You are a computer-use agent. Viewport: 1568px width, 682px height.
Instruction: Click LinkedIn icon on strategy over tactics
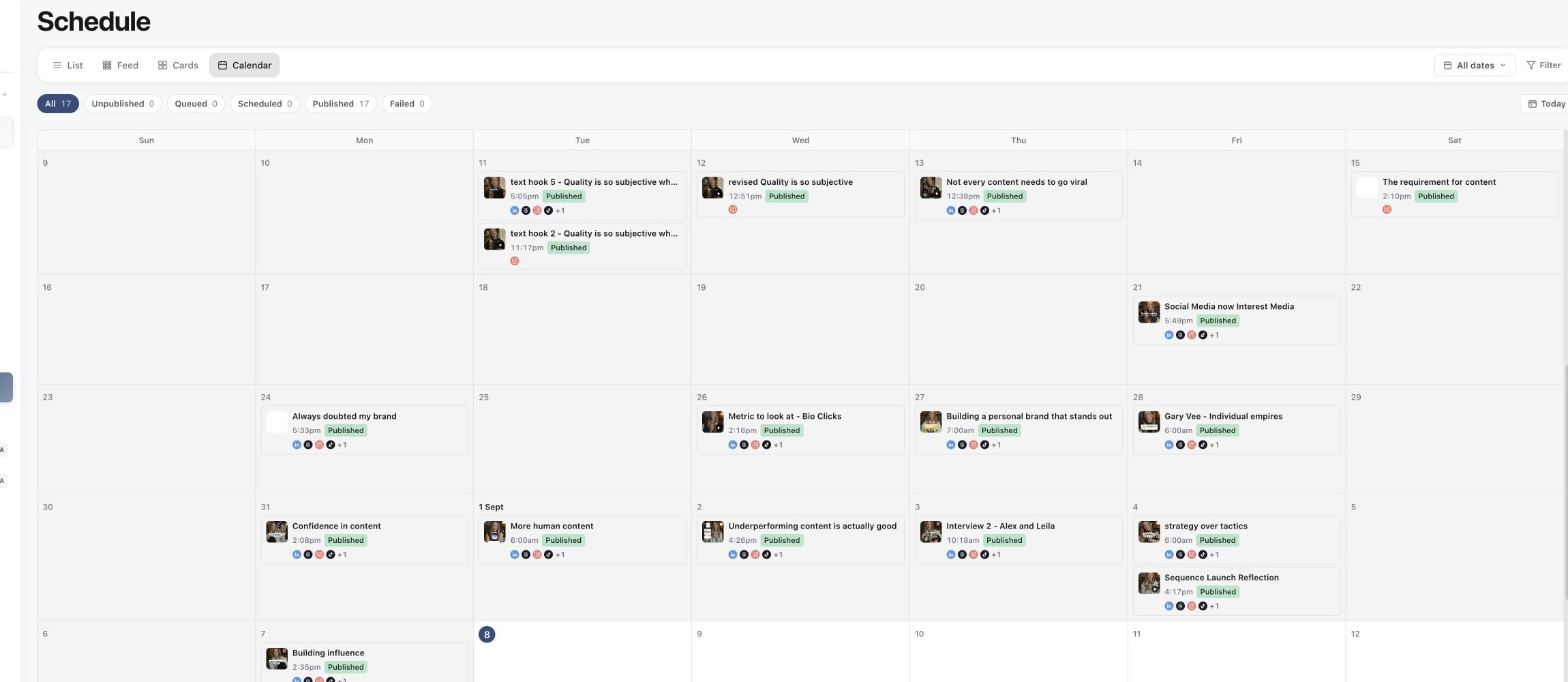click(1169, 554)
